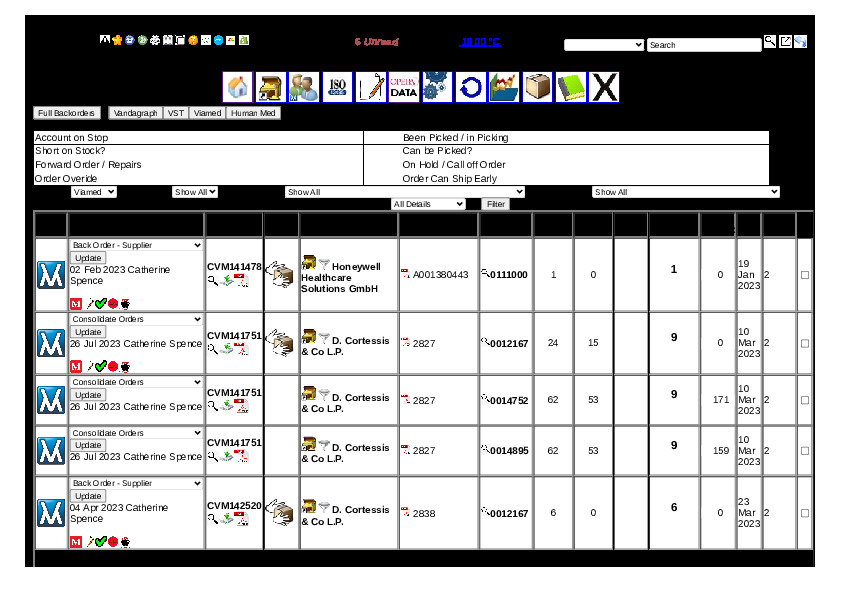Image resolution: width=842 pixels, height=595 pixels.
Task: Click the magnifier icon under order CVM141478
Action: pos(212,281)
